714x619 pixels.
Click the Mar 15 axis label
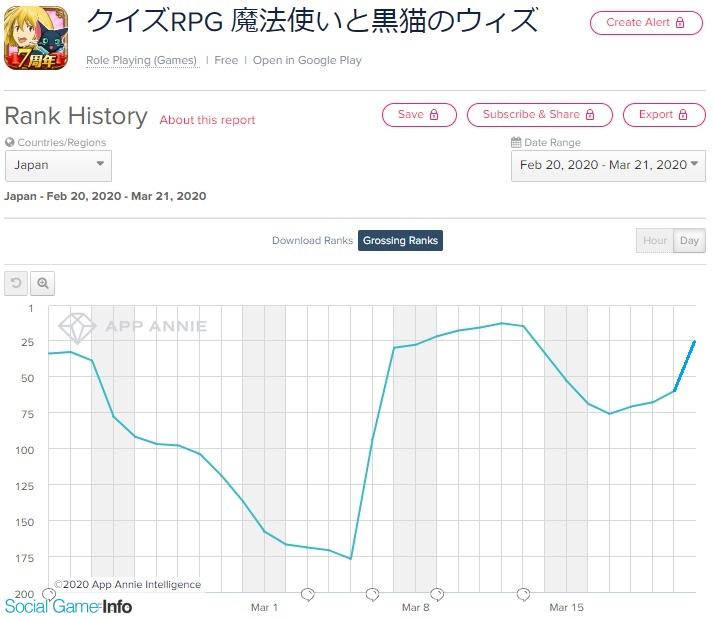tap(566, 607)
